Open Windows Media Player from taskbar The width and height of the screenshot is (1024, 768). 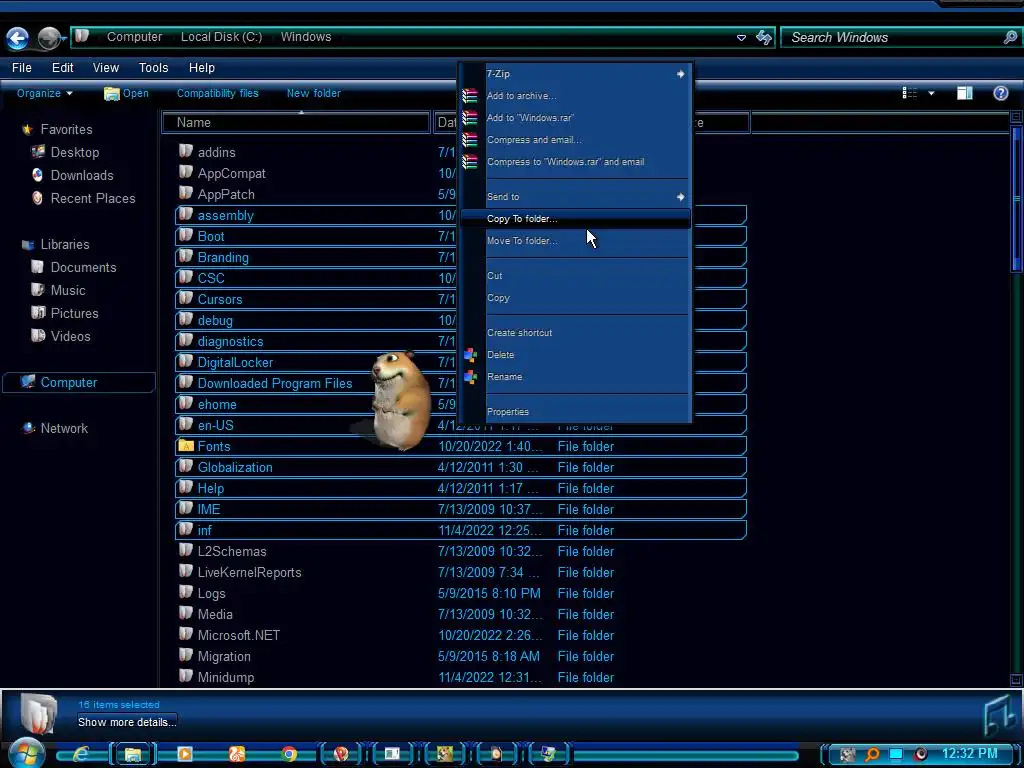click(185, 755)
